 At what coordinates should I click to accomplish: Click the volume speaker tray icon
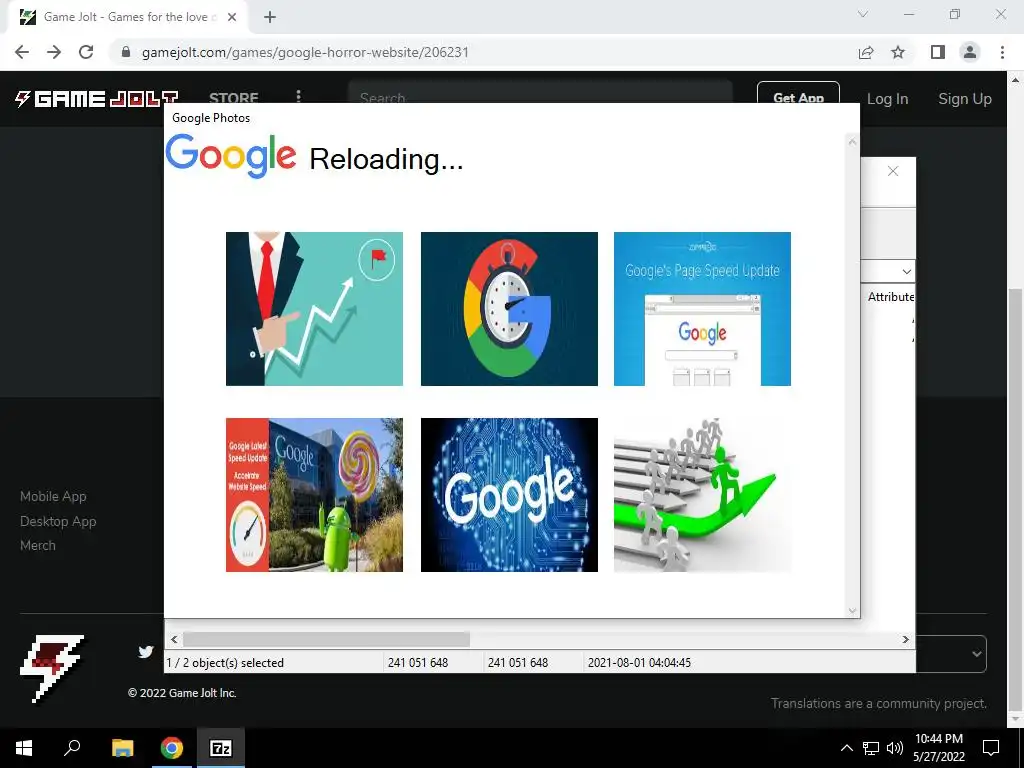895,748
